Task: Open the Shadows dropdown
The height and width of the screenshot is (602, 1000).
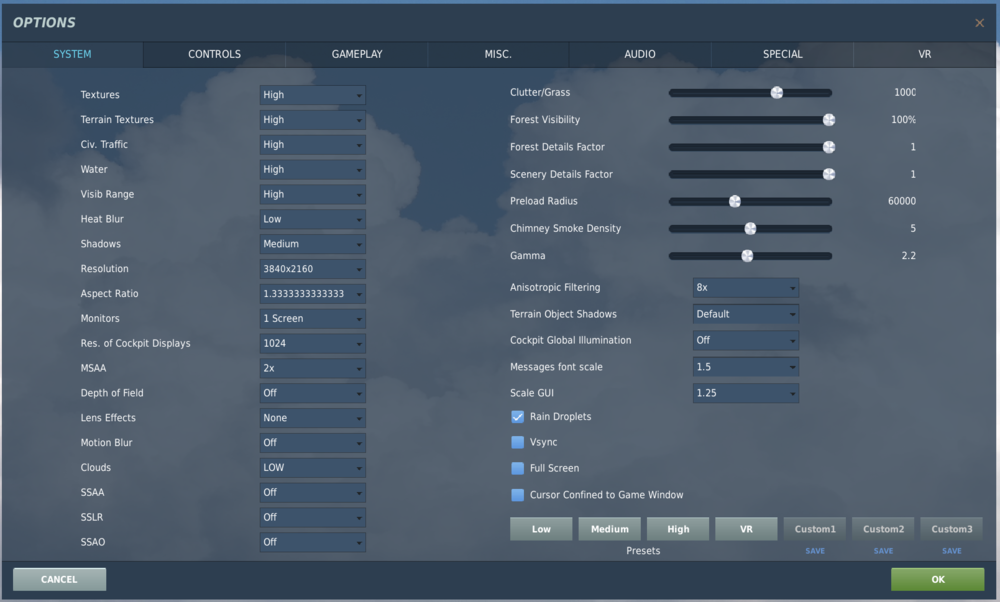Action: click(312, 244)
